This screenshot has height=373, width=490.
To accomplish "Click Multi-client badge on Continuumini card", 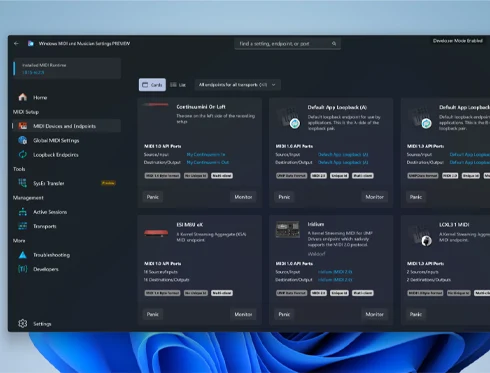I will [x=222, y=175].
